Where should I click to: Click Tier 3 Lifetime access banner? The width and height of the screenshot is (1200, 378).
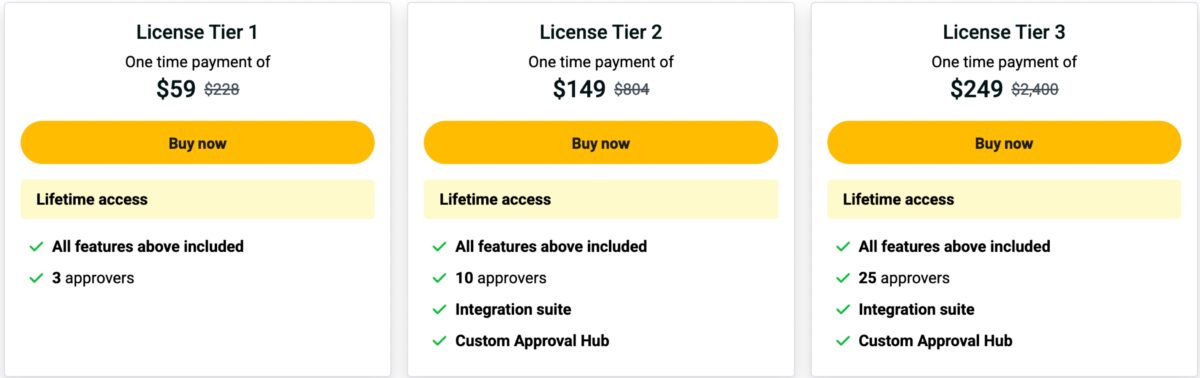1004,199
